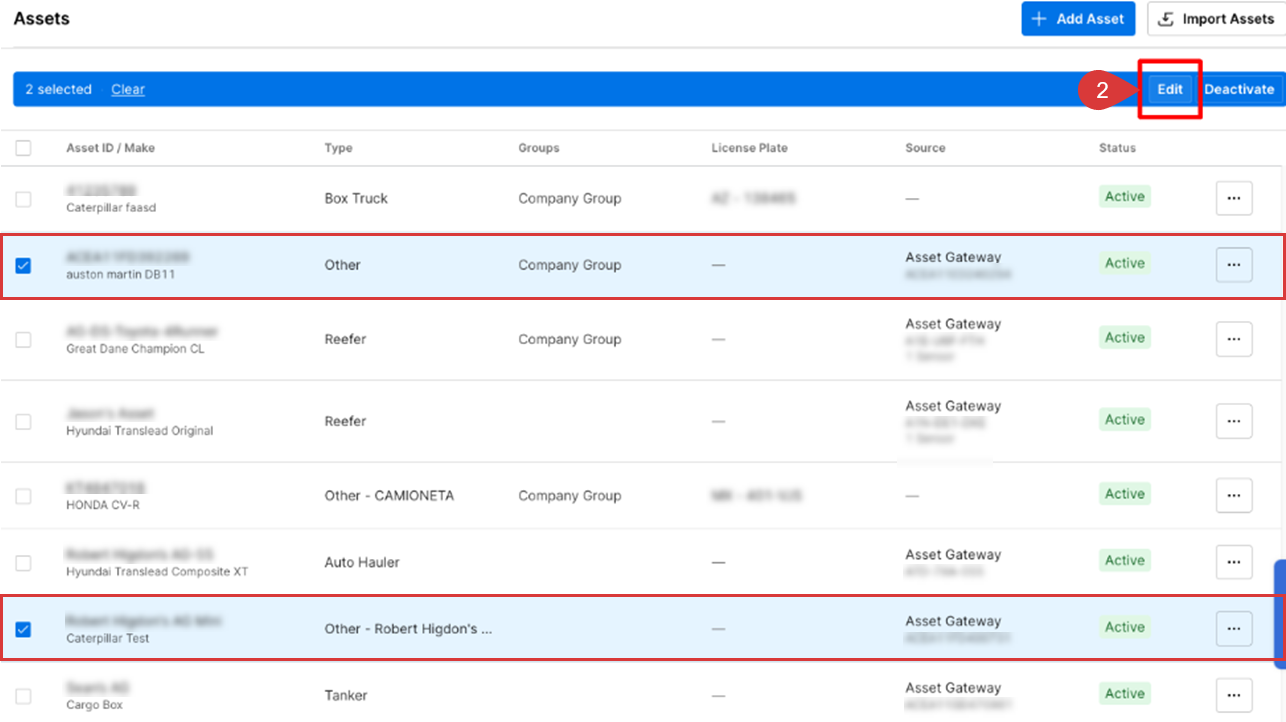The width and height of the screenshot is (1286, 722).
Task: Click Company Group in HONDA CV-R row
Action: (x=569, y=495)
